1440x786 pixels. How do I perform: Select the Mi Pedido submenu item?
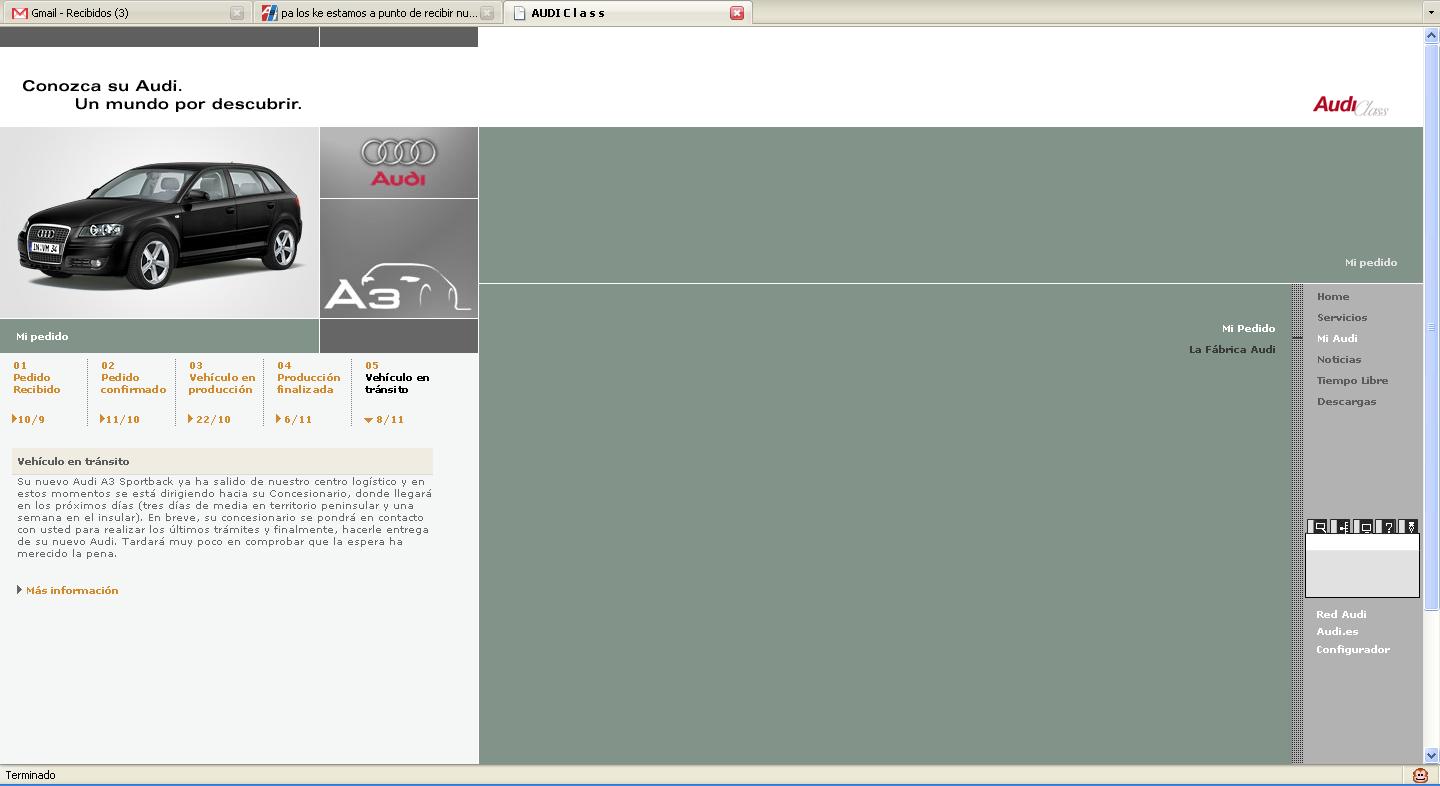coord(1248,328)
